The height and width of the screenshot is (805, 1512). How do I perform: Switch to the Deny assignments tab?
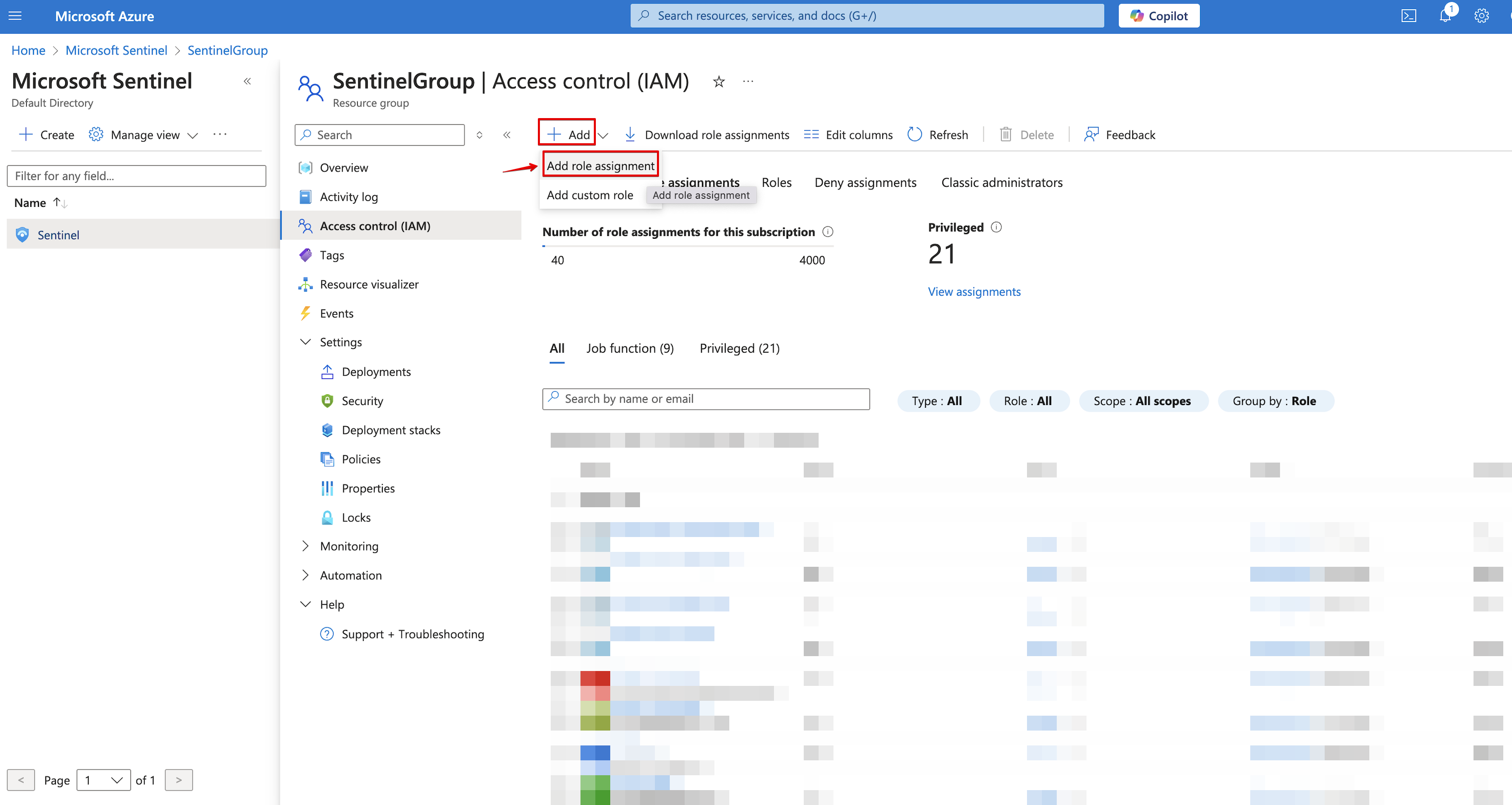click(x=865, y=183)
